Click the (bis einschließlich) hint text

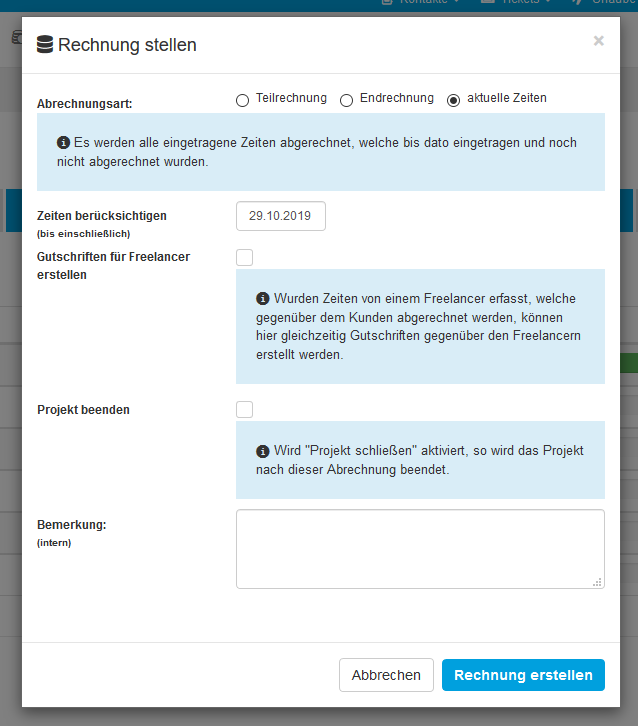tap(84, 234)
